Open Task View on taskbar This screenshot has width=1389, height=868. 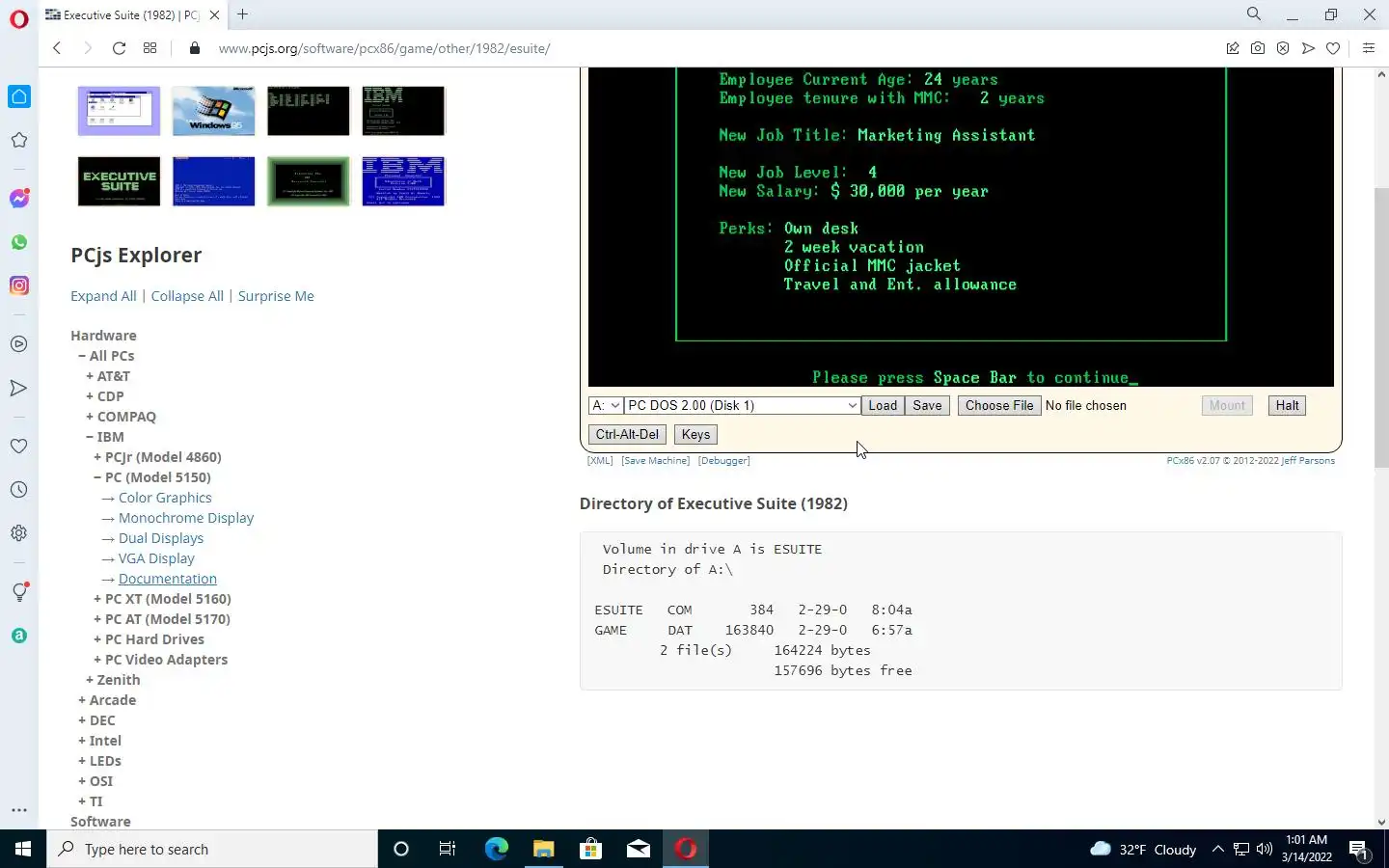448,849
